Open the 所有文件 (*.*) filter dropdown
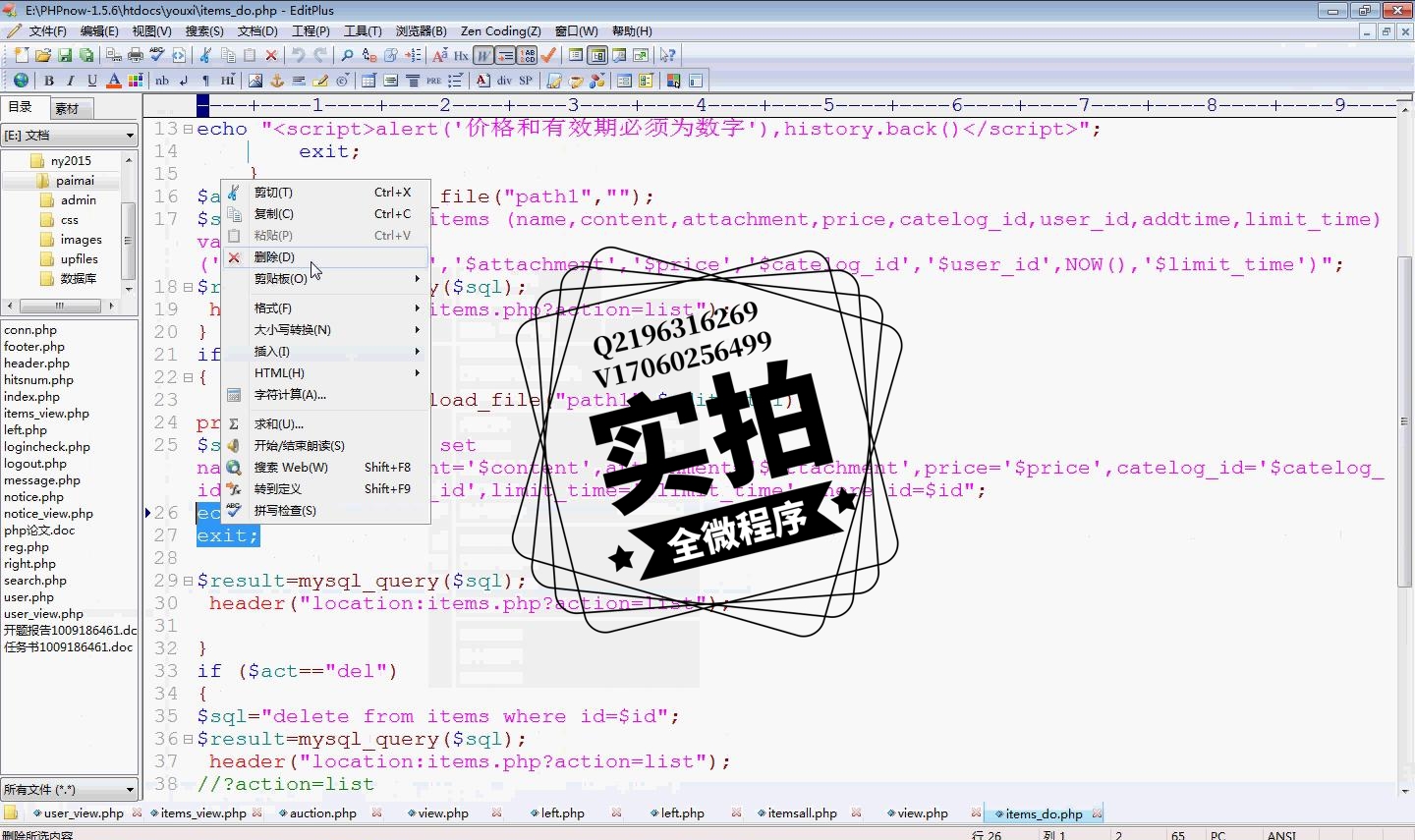Image resolution: width=1415 pixels, height=840 pixels. 70,789
